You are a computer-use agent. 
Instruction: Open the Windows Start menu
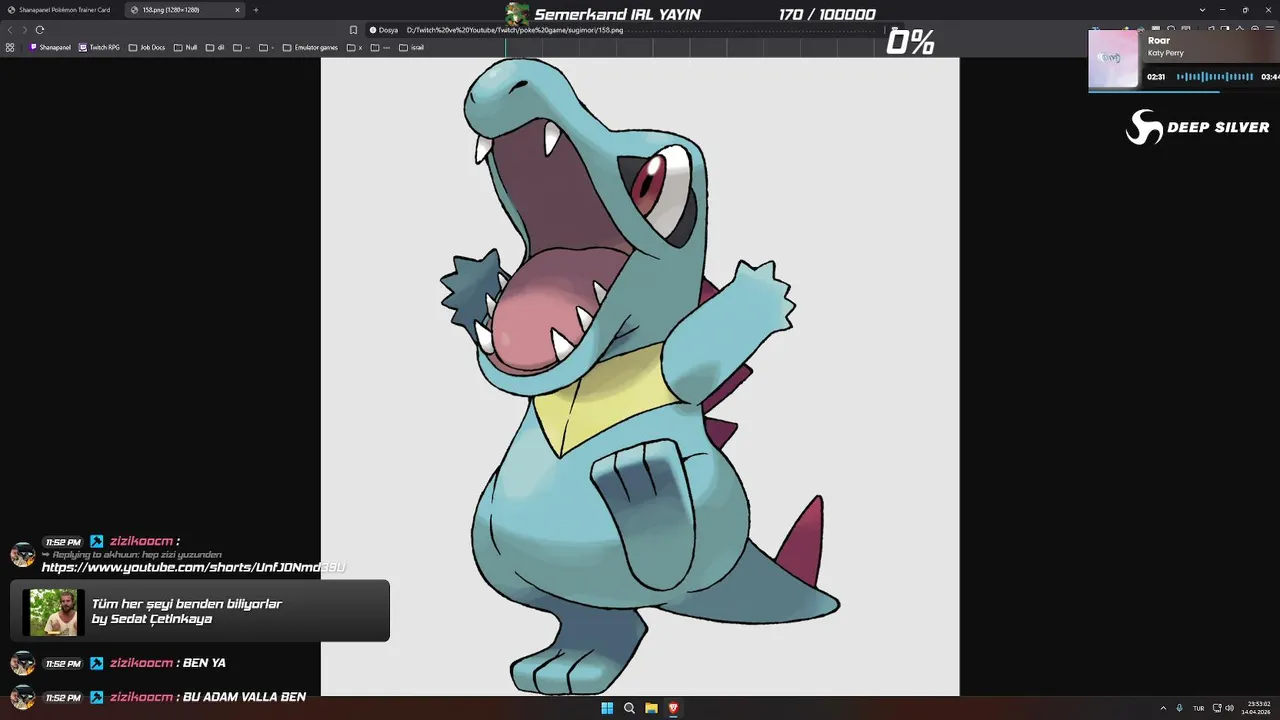point(607,708)
